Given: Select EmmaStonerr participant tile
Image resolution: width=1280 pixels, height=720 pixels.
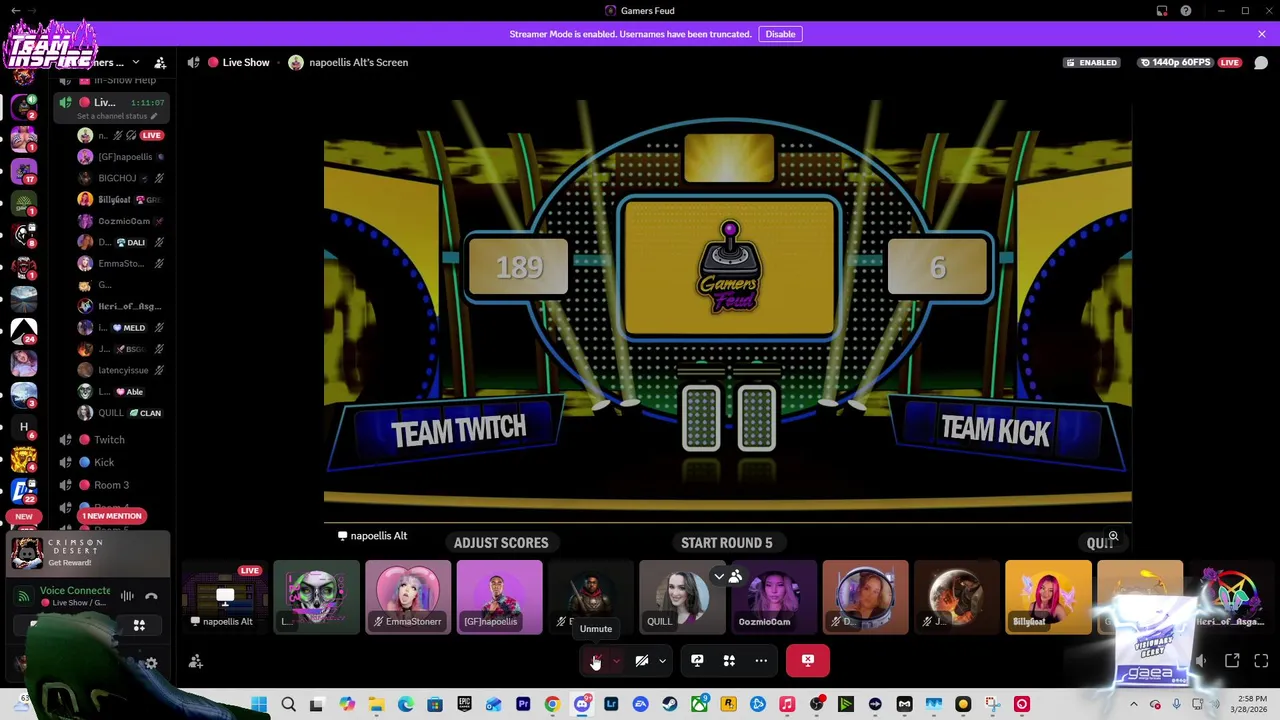Looking at the screenshot, I should pyautogui.click(x=407, y=597).
